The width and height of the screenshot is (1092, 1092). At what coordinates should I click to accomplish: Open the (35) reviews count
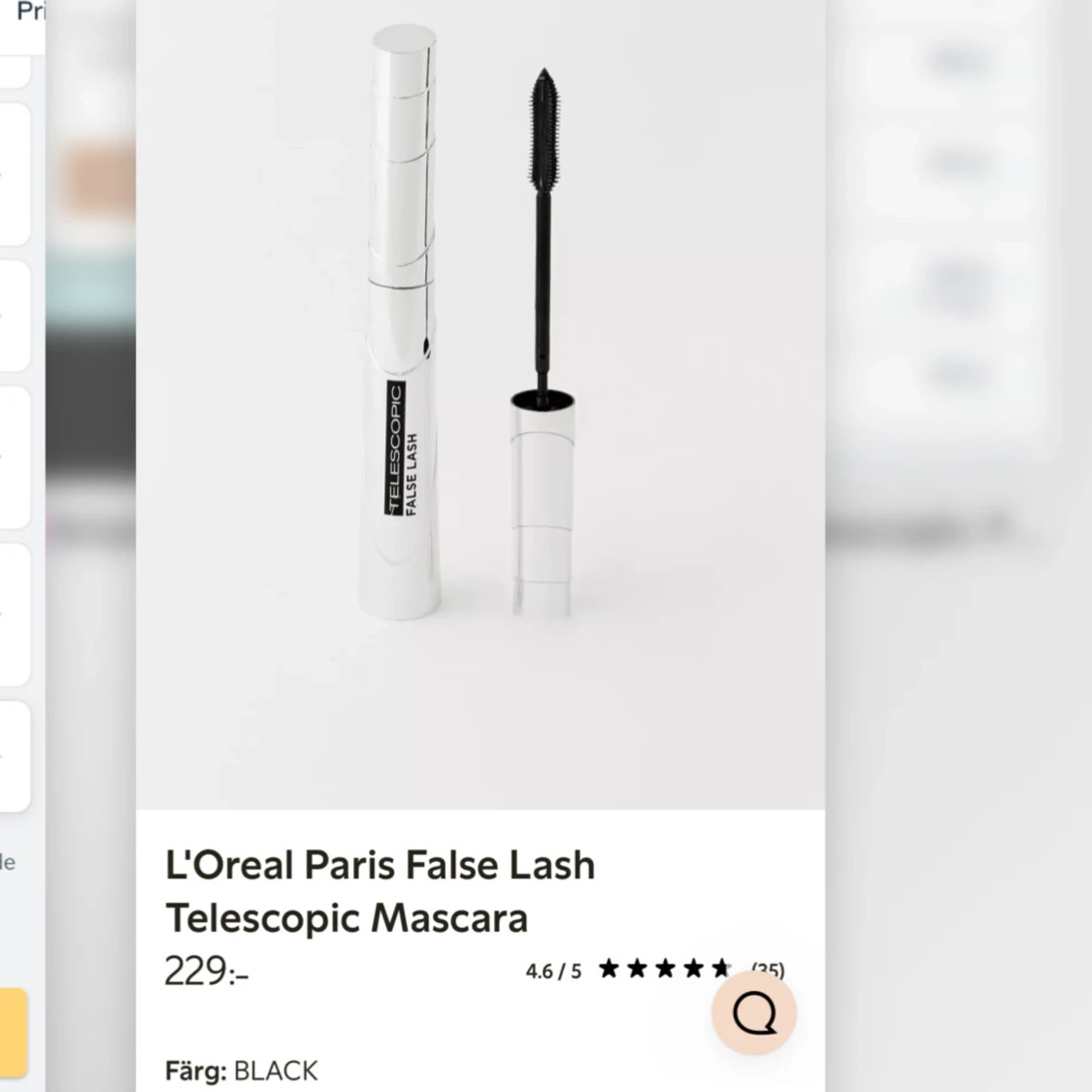[x=768, y=970]
